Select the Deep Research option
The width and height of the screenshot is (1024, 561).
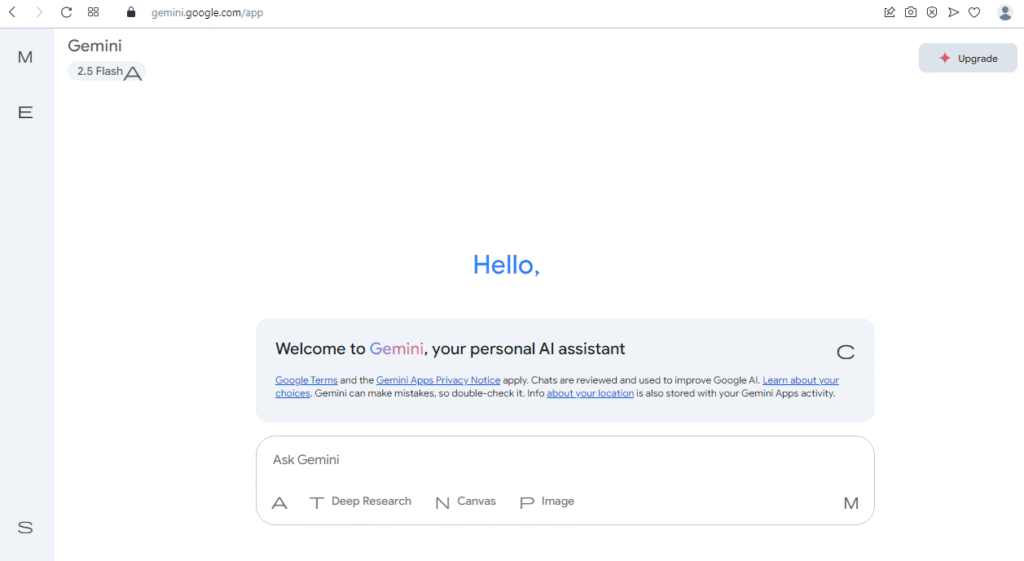[x=360, y=502]
